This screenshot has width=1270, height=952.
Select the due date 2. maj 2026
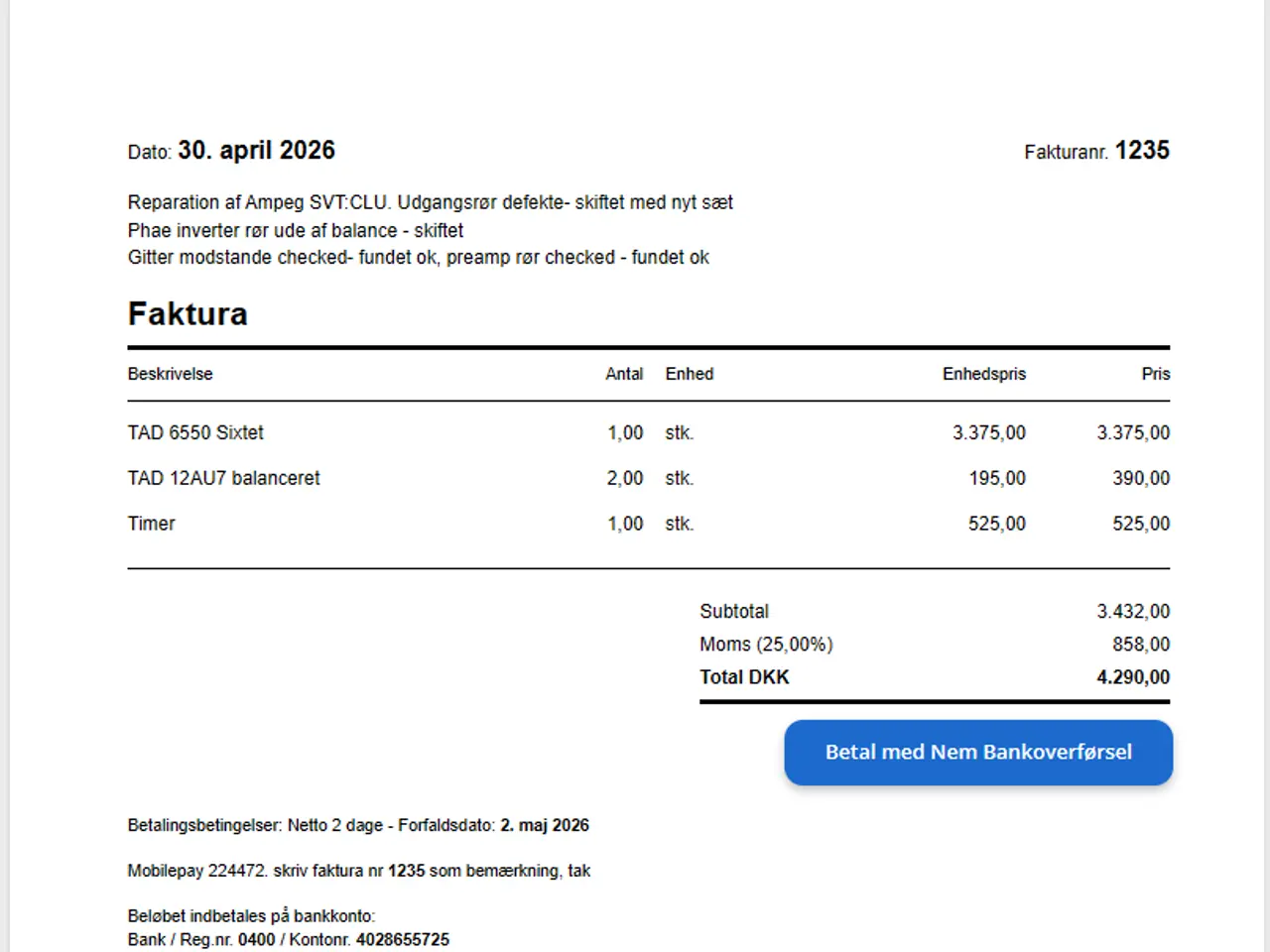click(545, 825)
